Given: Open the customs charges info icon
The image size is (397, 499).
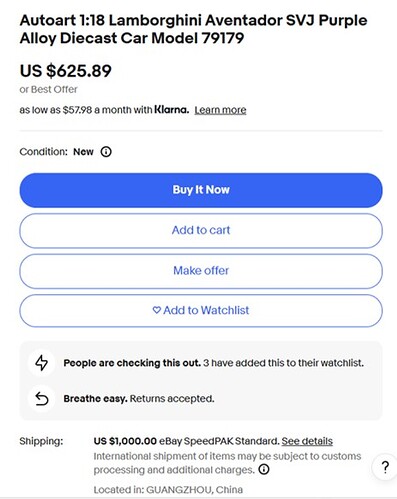Looking at the screenshot, I should (264, 470).
